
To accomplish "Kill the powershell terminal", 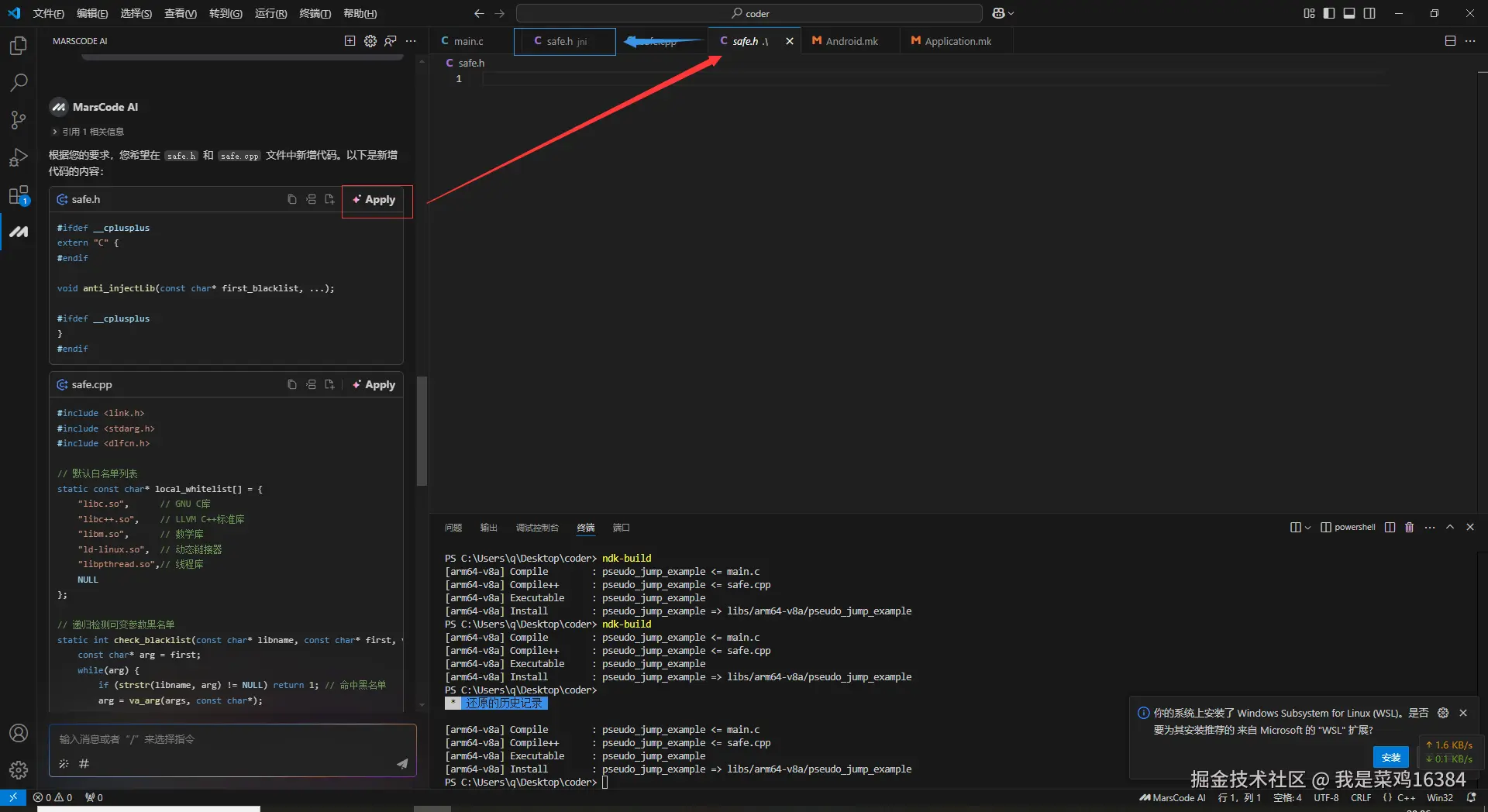I will (1410, 528).
